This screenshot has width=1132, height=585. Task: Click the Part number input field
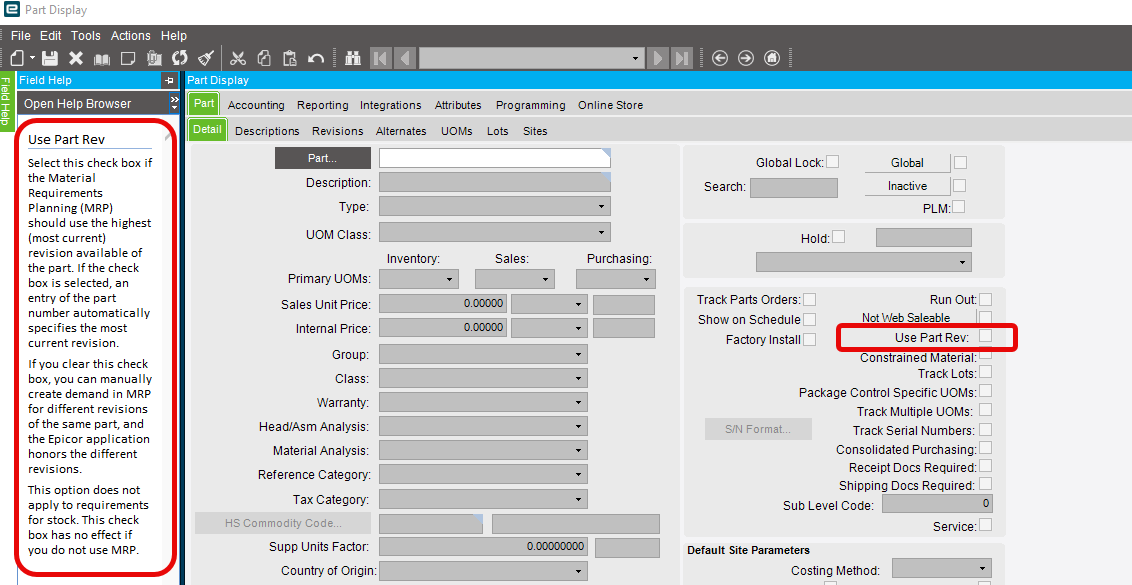(x=495, y=158)
